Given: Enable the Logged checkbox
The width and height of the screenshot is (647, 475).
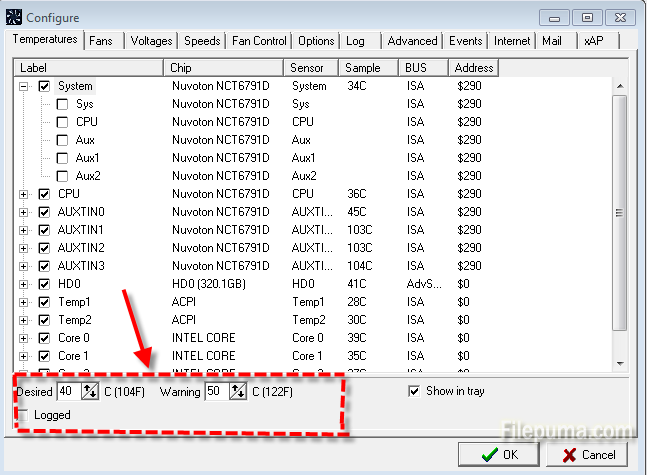Looking at the screenshot, I should click(x=23, y=415).
